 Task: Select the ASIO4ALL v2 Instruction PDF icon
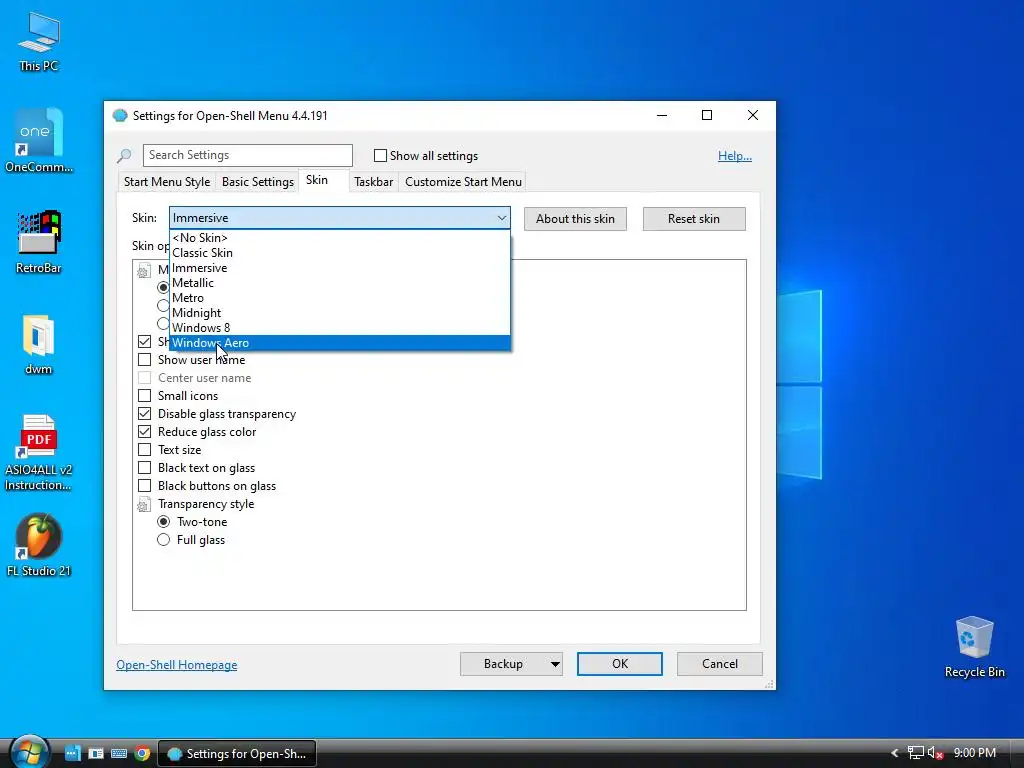(x=39, y=452)
